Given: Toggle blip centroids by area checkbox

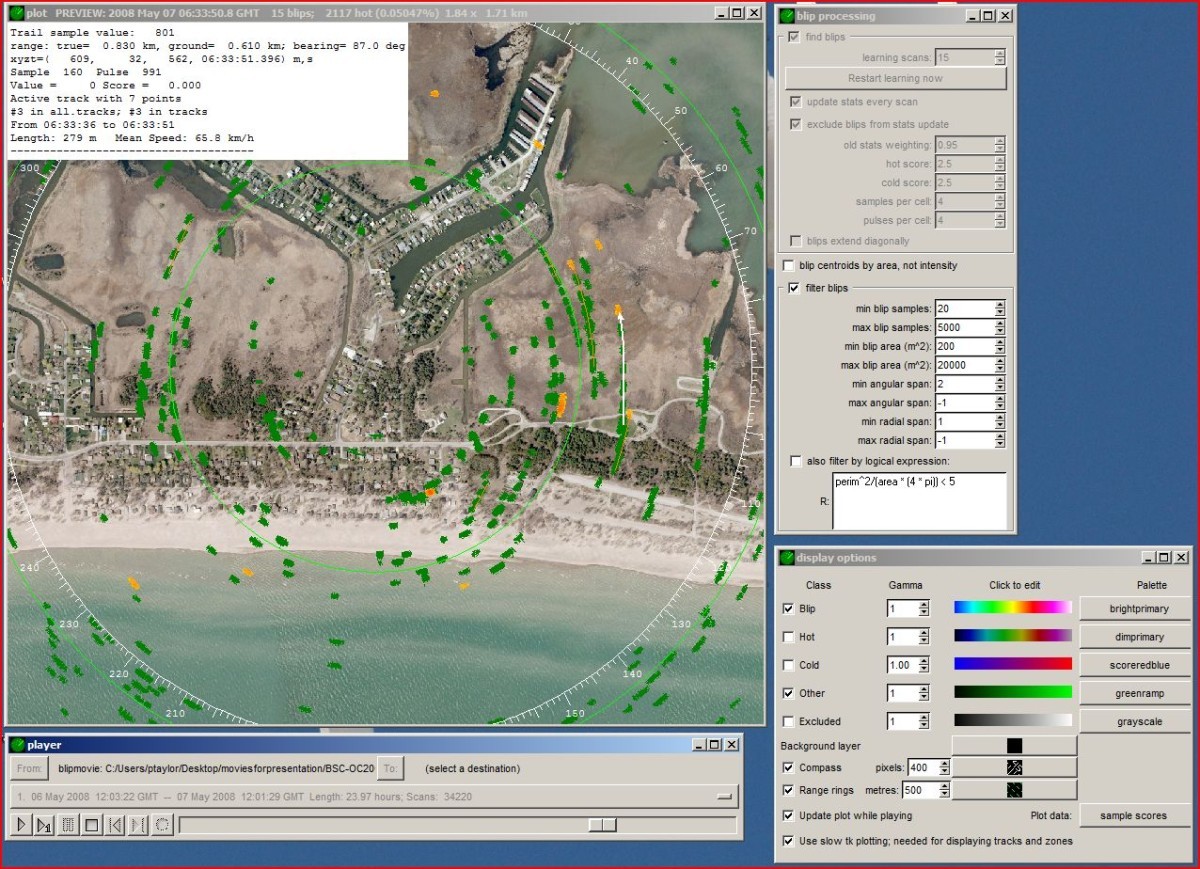Looking at the screenshot, I should [789, 266].
